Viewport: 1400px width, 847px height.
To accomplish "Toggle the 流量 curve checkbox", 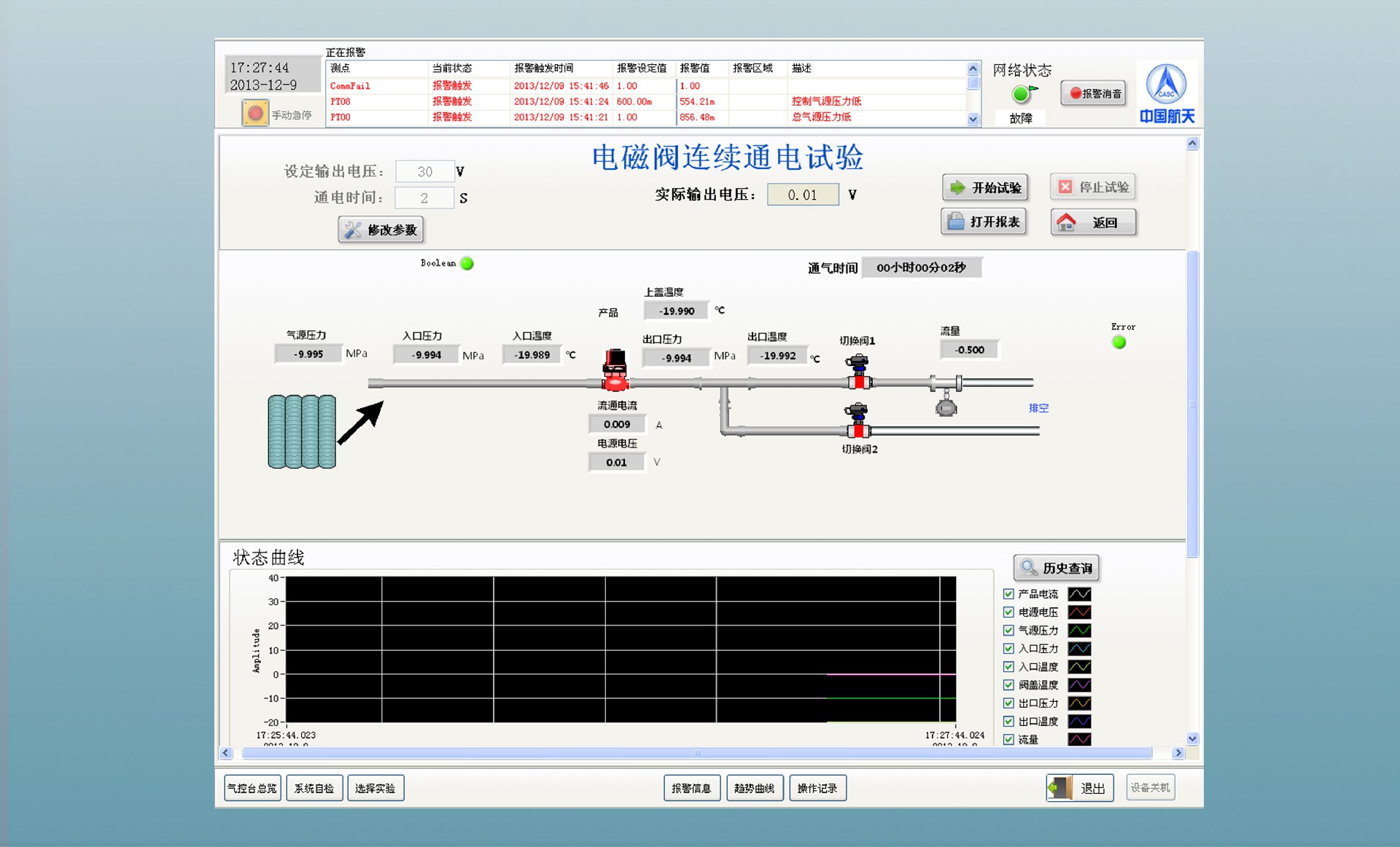I will click(x=1008, y=739).
